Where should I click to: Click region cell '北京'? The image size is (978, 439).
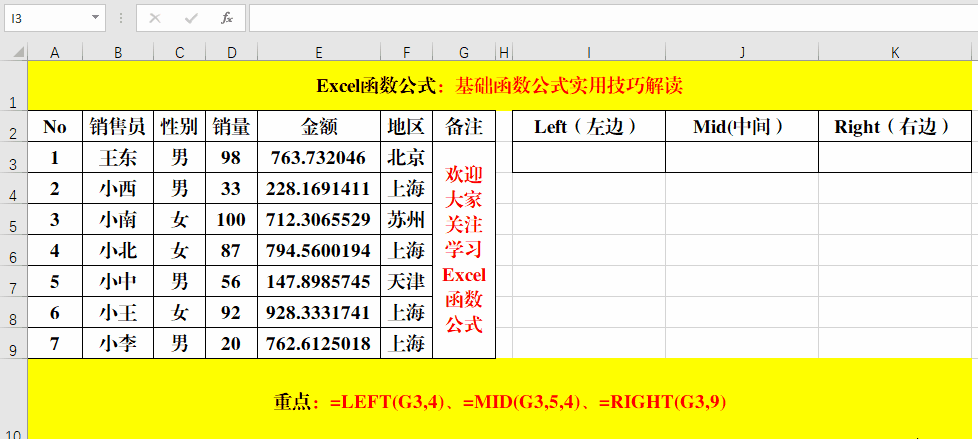[407, 157]
